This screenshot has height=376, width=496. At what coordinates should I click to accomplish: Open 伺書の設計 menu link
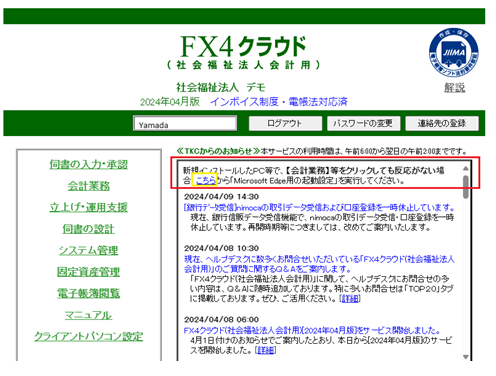[89, 229]
